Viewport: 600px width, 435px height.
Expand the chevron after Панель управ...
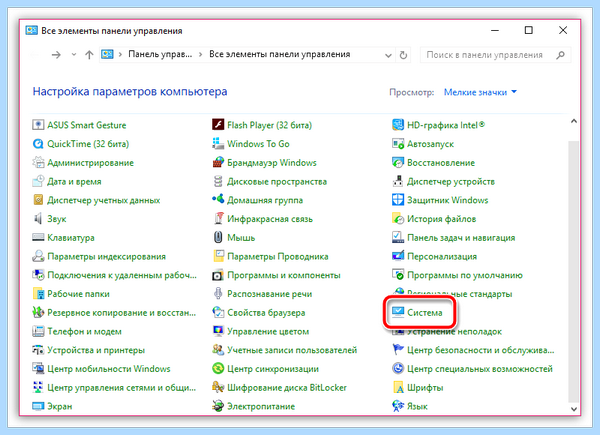tap(201, 55)
